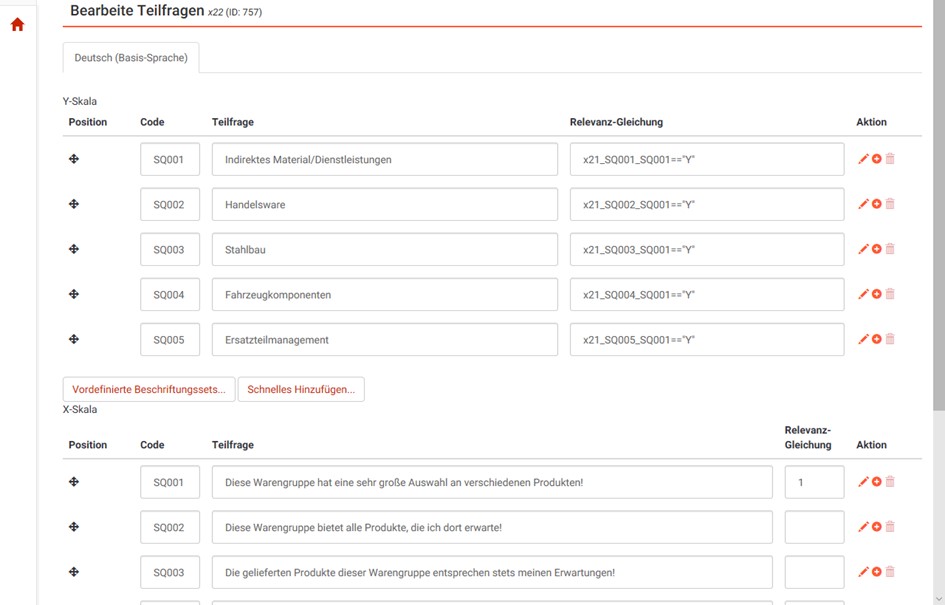This screenshot has height=605, width=945.
Task: Click the relevance equation field x21_SQ003_SQ001
Action: point(706,249)
